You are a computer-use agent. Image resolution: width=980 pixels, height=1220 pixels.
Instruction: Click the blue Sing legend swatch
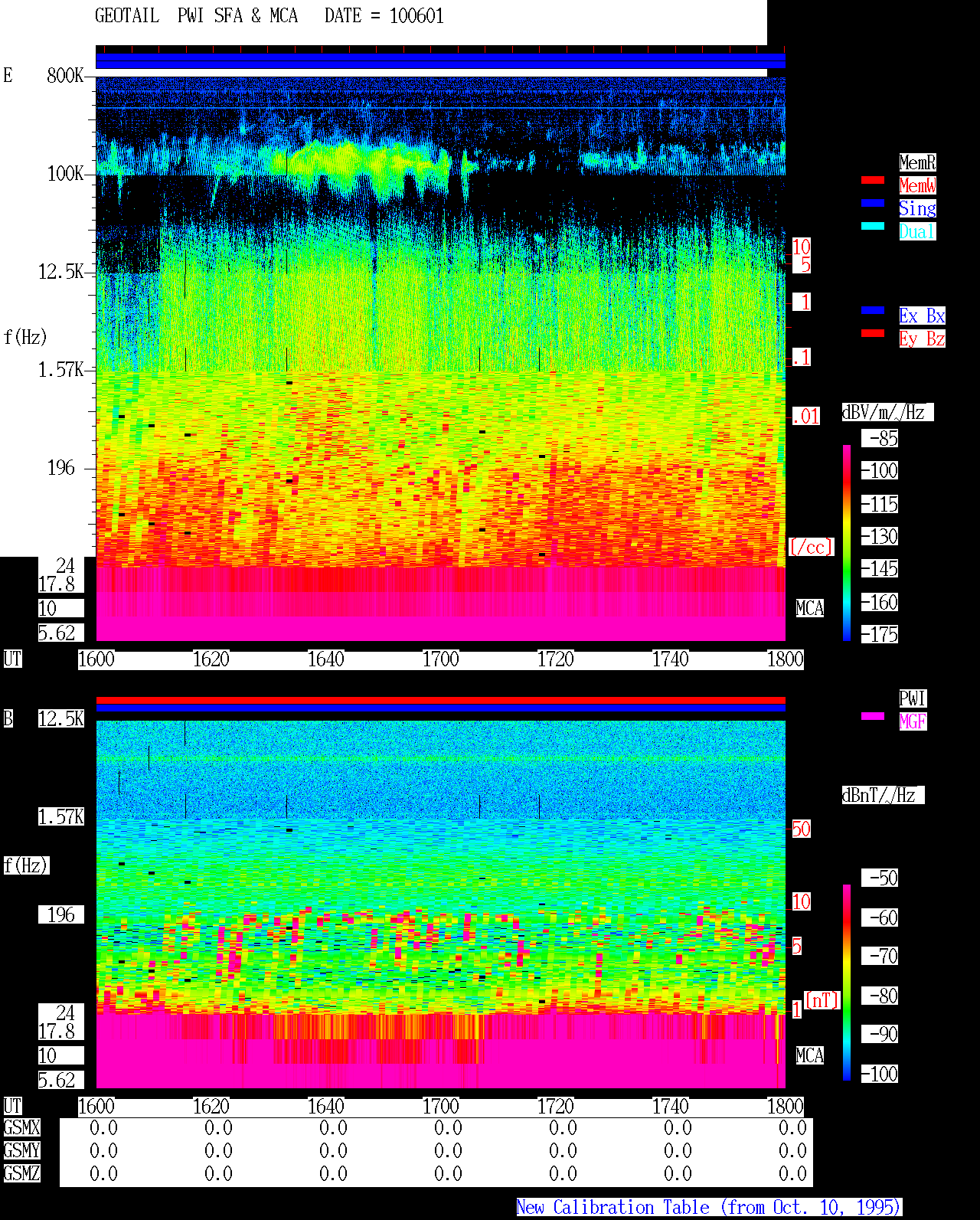coord(873,203)
